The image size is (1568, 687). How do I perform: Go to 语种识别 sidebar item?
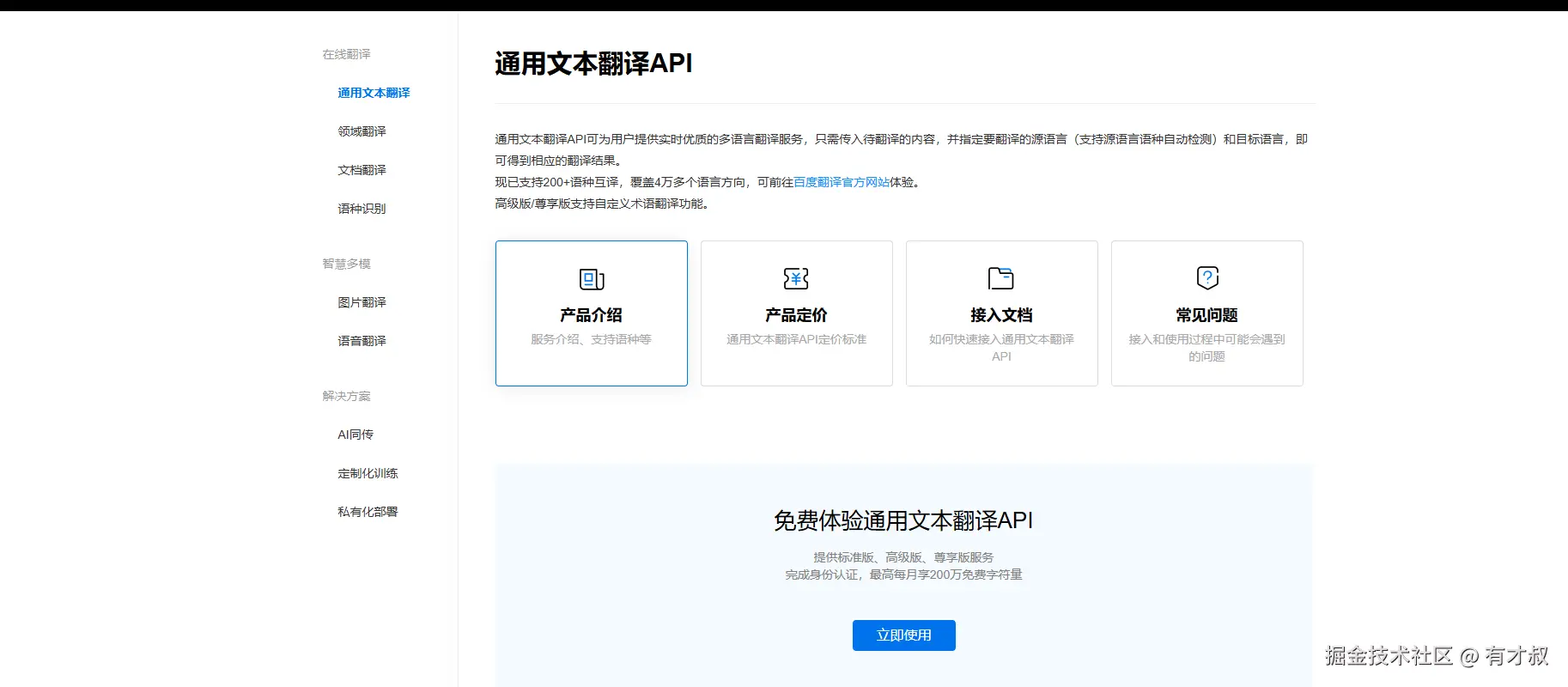(x=362, y=209)
